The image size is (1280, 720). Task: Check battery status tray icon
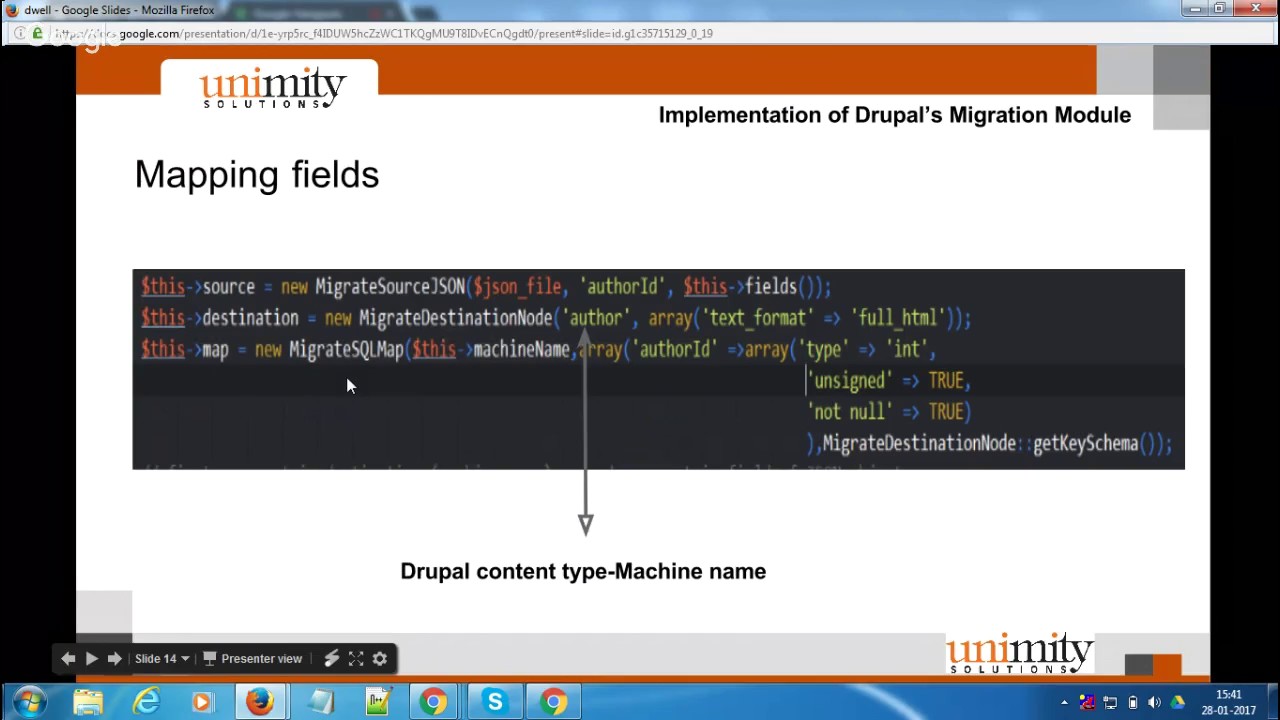click(x=1132, y=703)
